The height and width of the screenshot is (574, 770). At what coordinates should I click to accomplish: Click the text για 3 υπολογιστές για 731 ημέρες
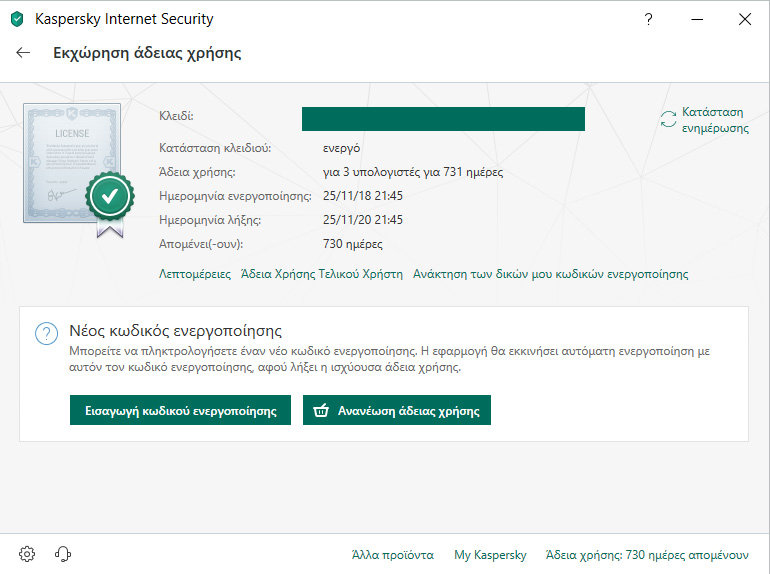(x=413, y=172)
